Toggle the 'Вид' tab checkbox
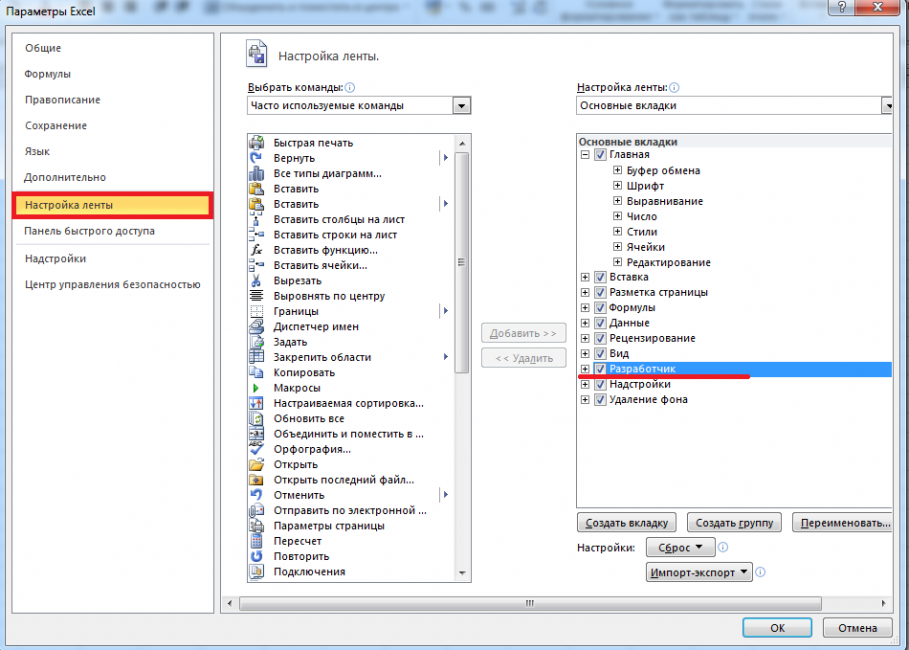This screenshot has width=909, height=650. point(600,353)
